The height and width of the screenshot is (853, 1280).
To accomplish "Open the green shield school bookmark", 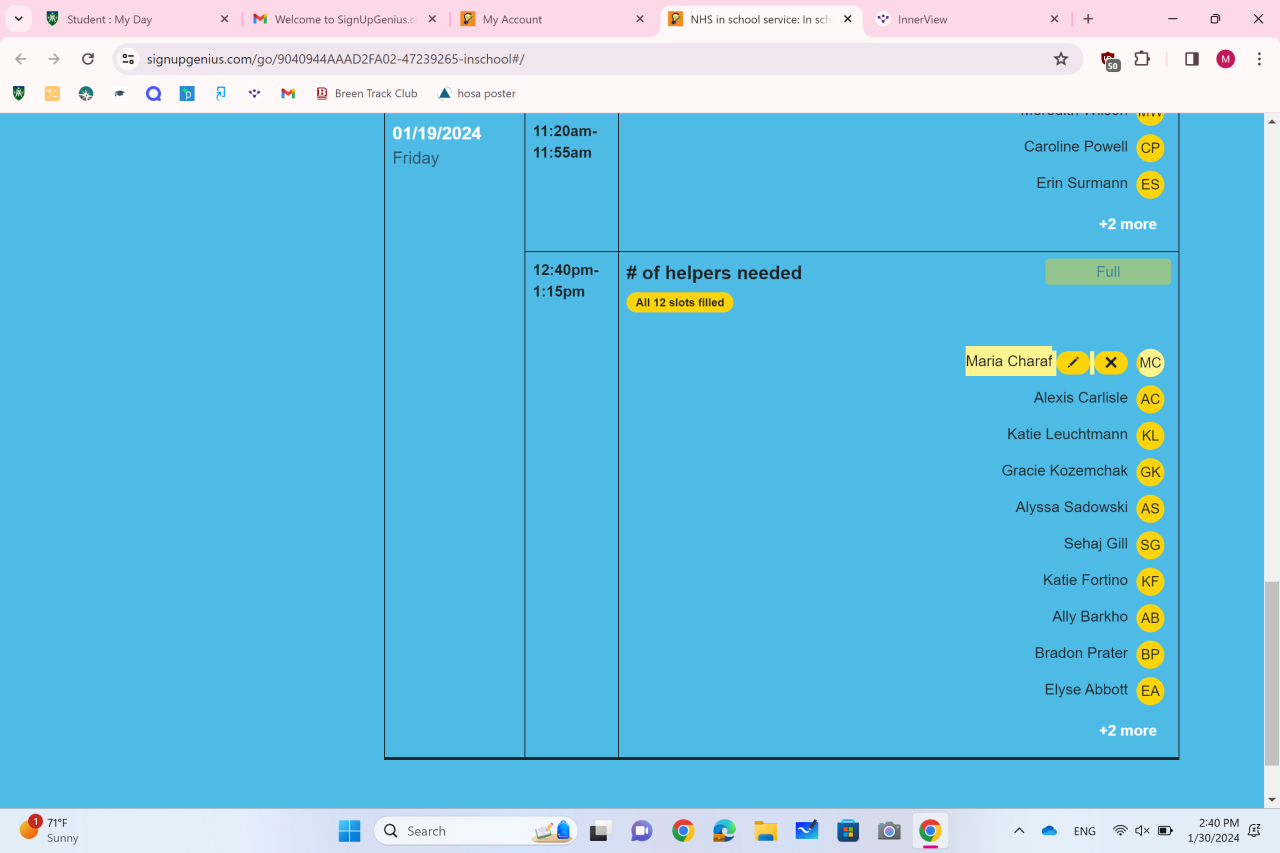I will point(19,93).
